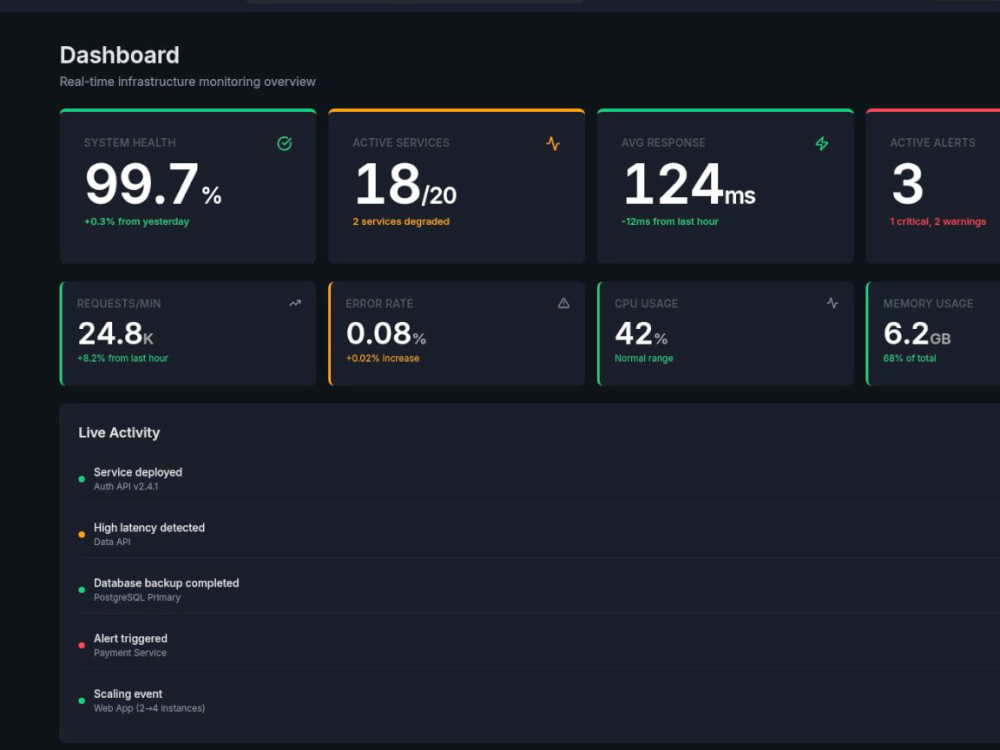
Task: Click the Requests/Min trending arrow icon
Action: 295,303
